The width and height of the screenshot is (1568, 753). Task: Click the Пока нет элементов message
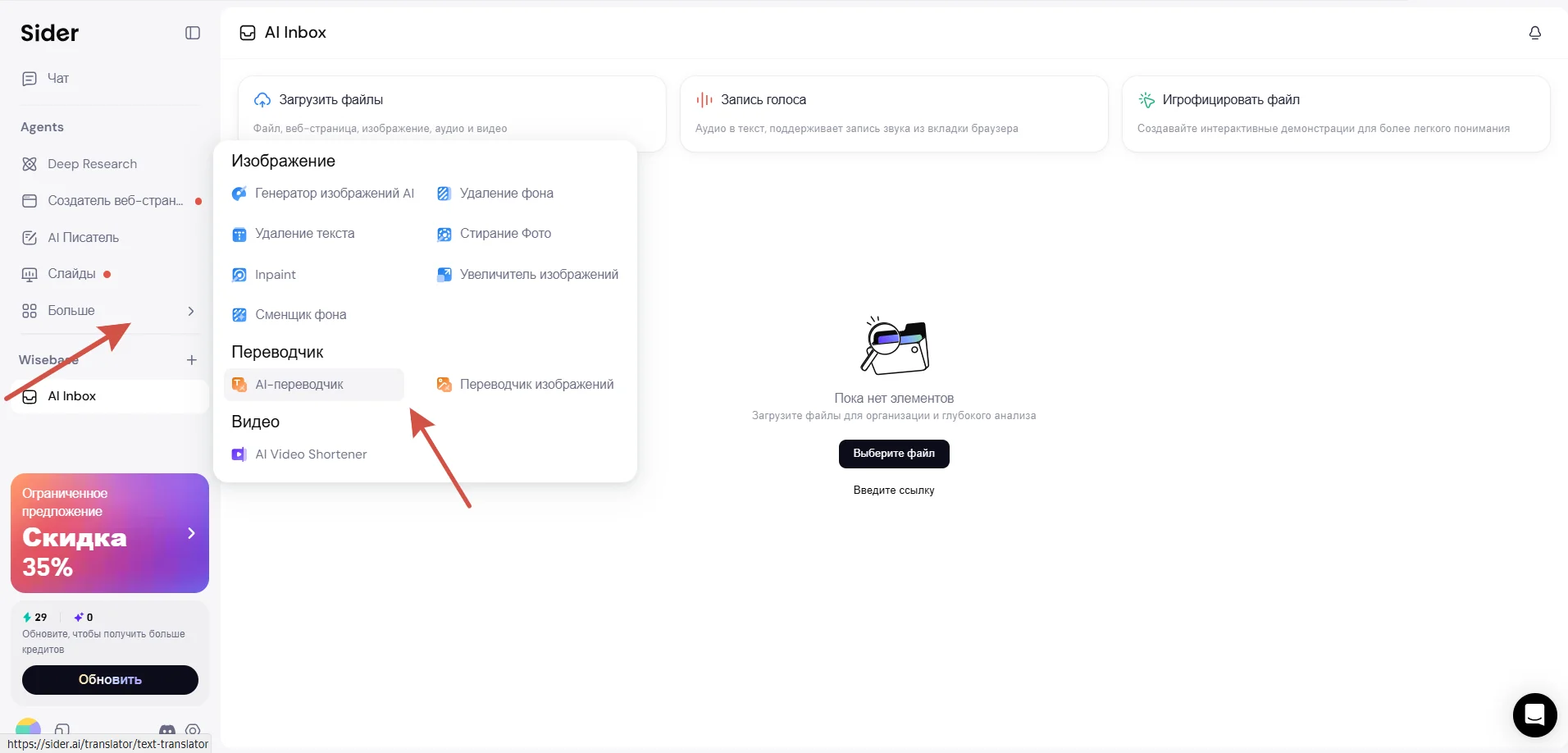(x=894, y=399)
